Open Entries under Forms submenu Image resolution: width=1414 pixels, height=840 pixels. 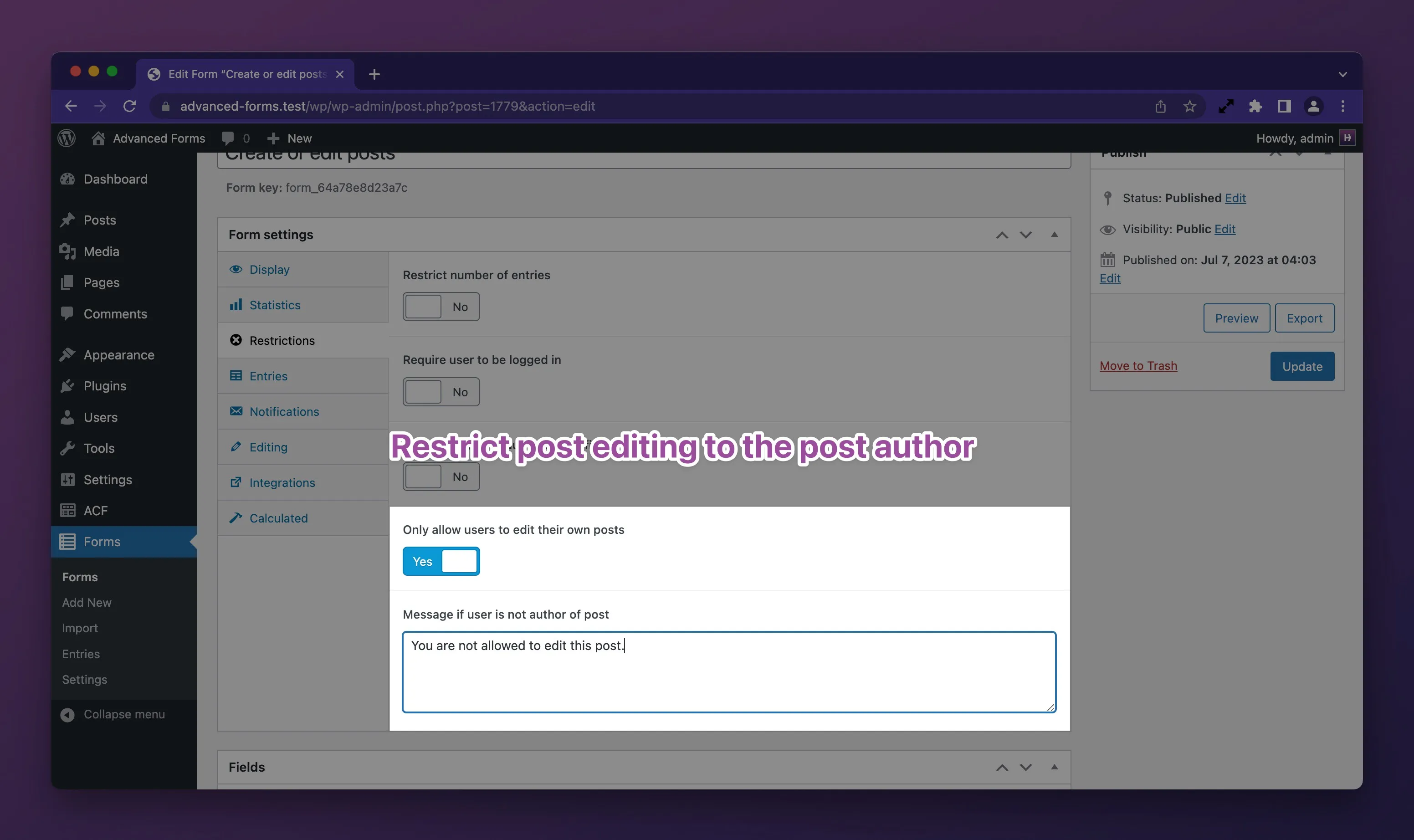(x=81, y=654)
